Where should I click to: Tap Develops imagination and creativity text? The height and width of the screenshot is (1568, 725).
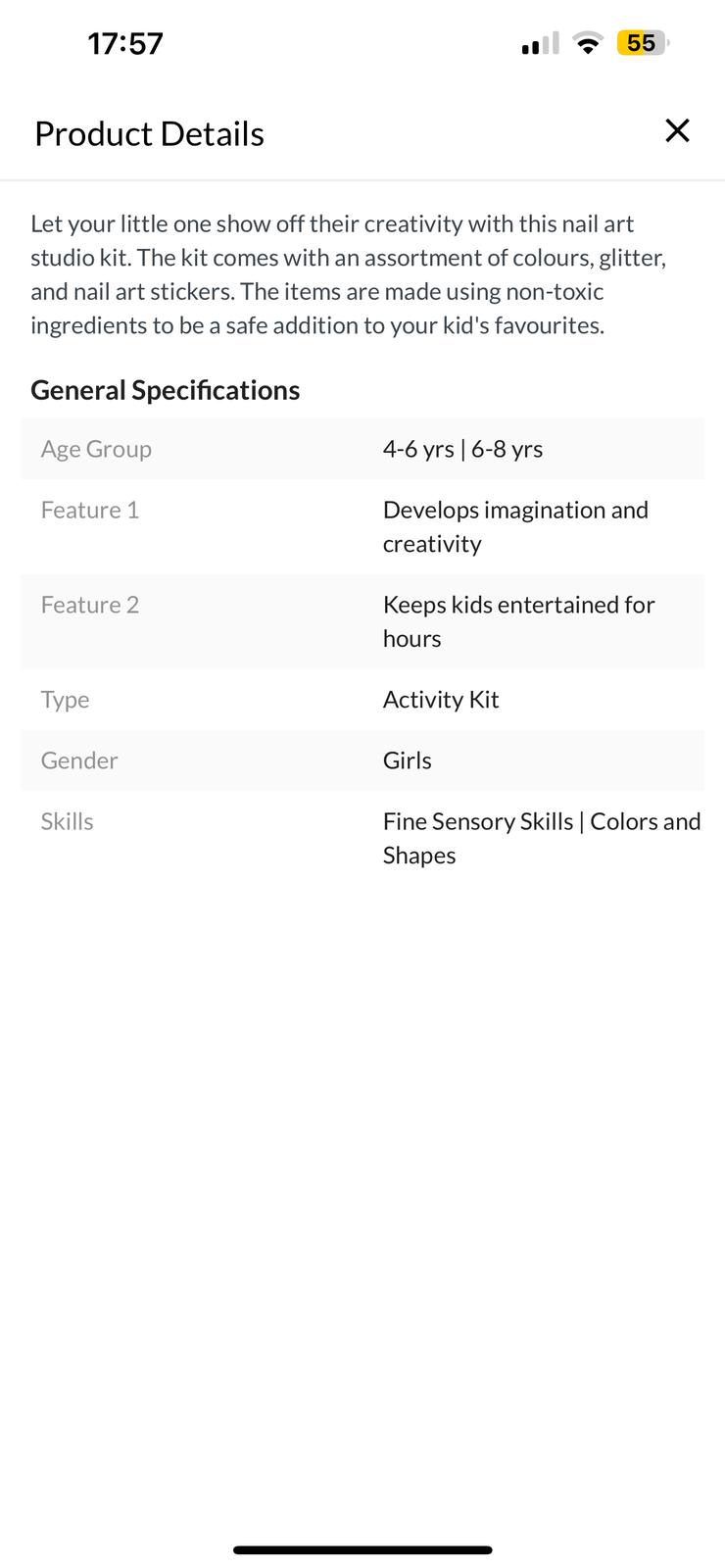[x=515, y=526]
